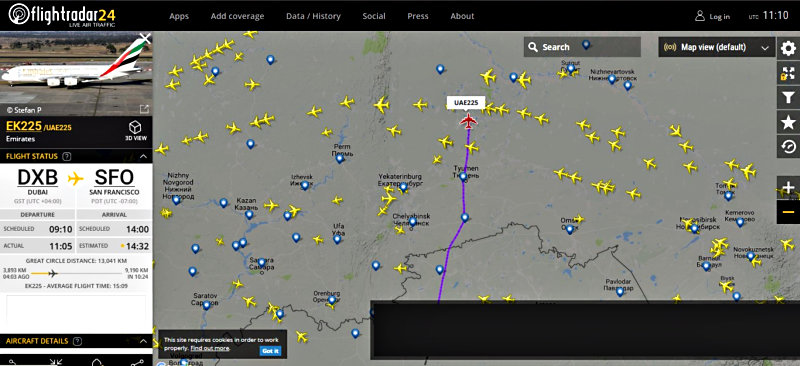The height and width of the screenshot is (366, 800).
Task: Open the Add coverage menu item
Action: pos(237,16)
